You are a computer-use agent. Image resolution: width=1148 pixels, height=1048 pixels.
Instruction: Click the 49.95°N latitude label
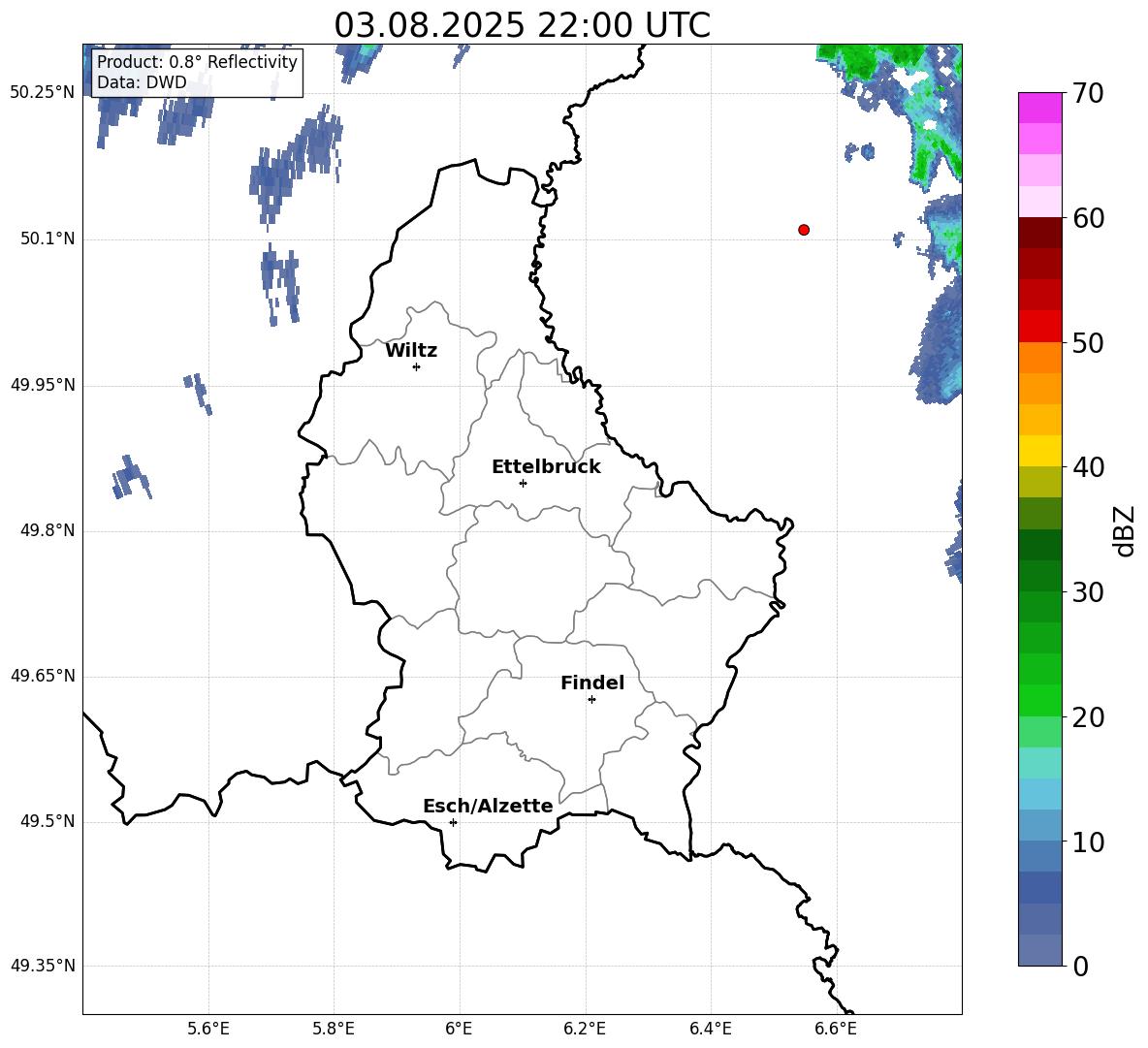pyautogui.click(x=43, y=385)
